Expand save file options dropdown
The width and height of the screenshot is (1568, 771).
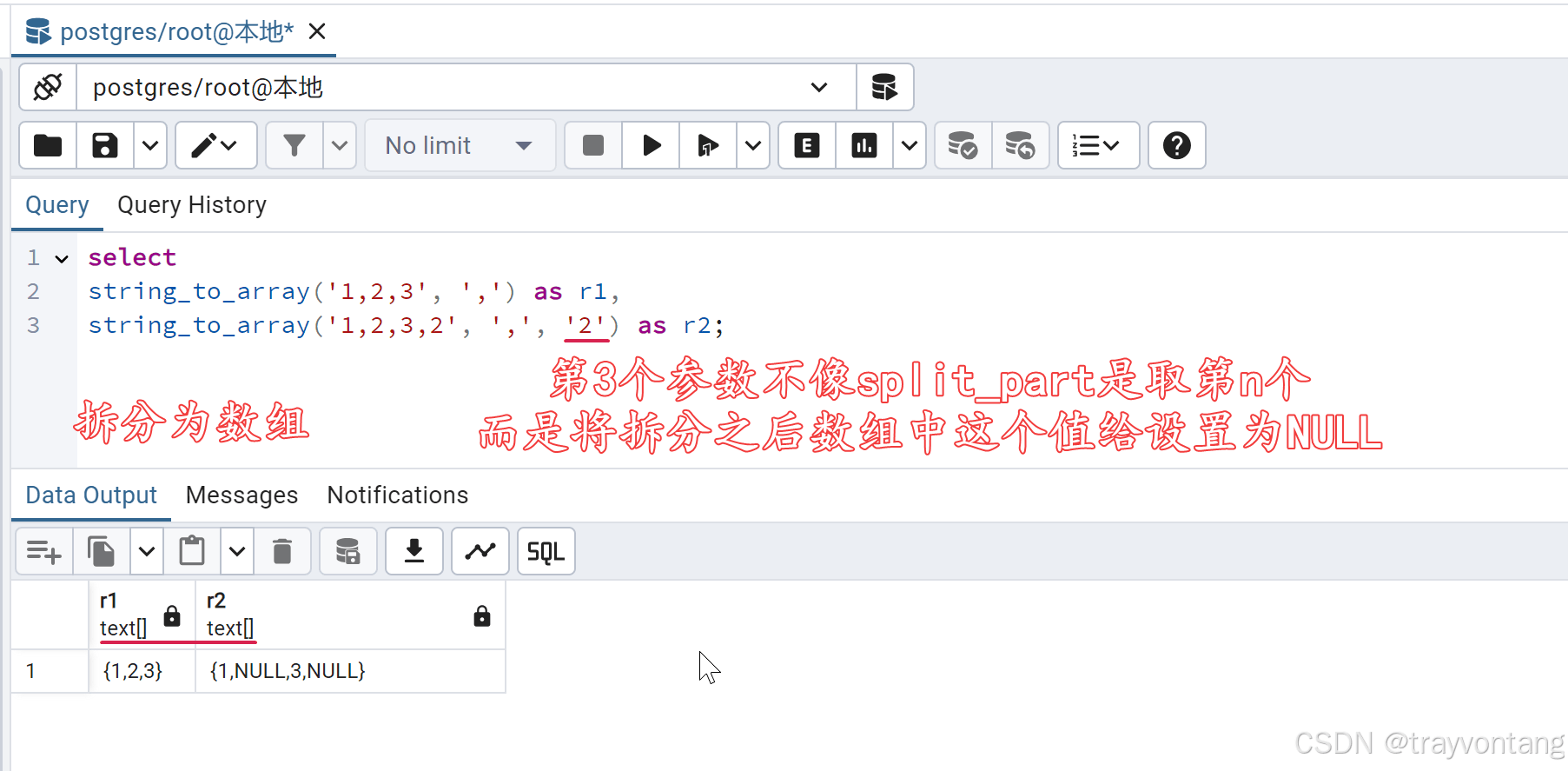coord(150,145)
